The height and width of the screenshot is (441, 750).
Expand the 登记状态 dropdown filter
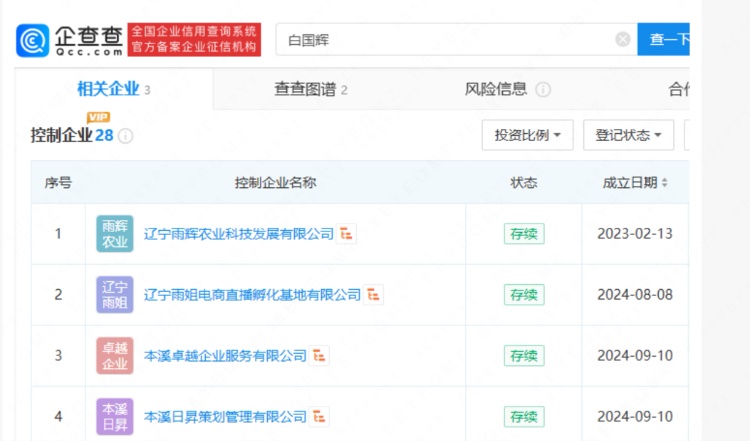pyautogui.click(x=628, y=135)
